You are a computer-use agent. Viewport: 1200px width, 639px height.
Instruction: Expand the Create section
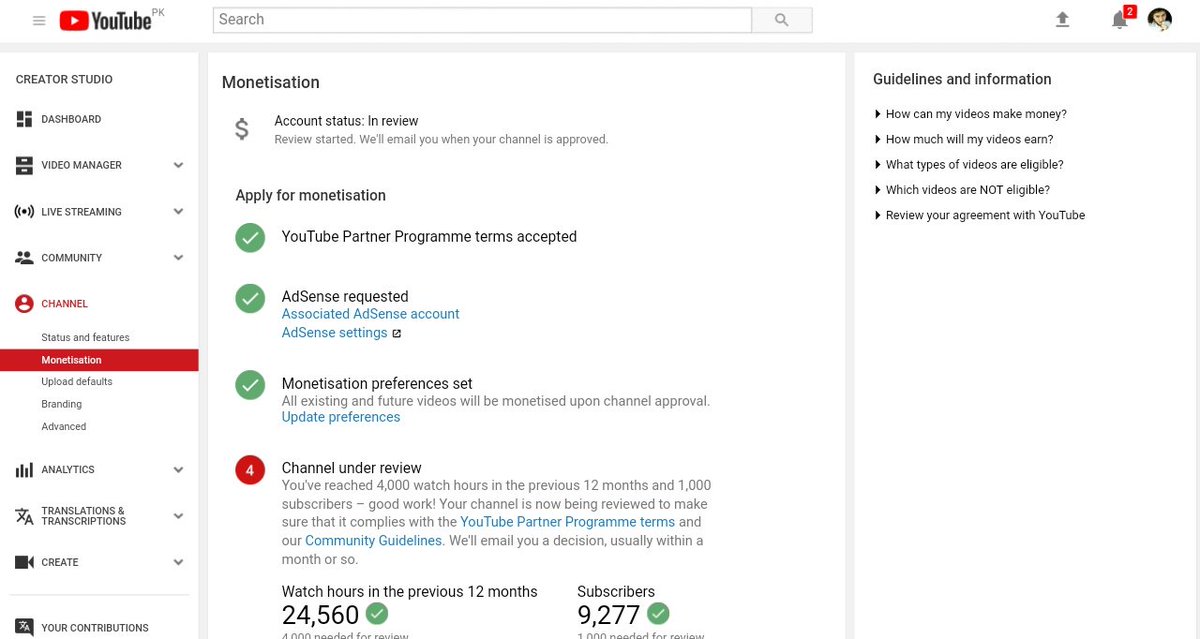pos(179,562)
